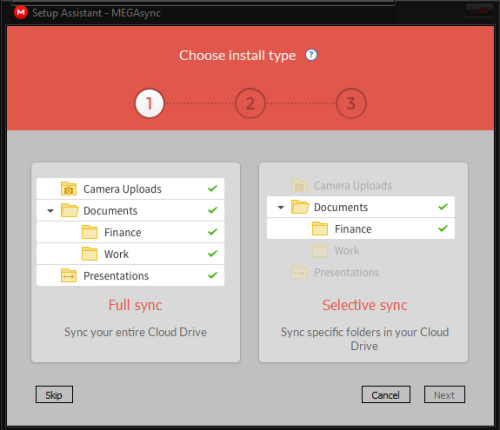
Task: Choose the Full sync heading
Action: coord(135,306)
